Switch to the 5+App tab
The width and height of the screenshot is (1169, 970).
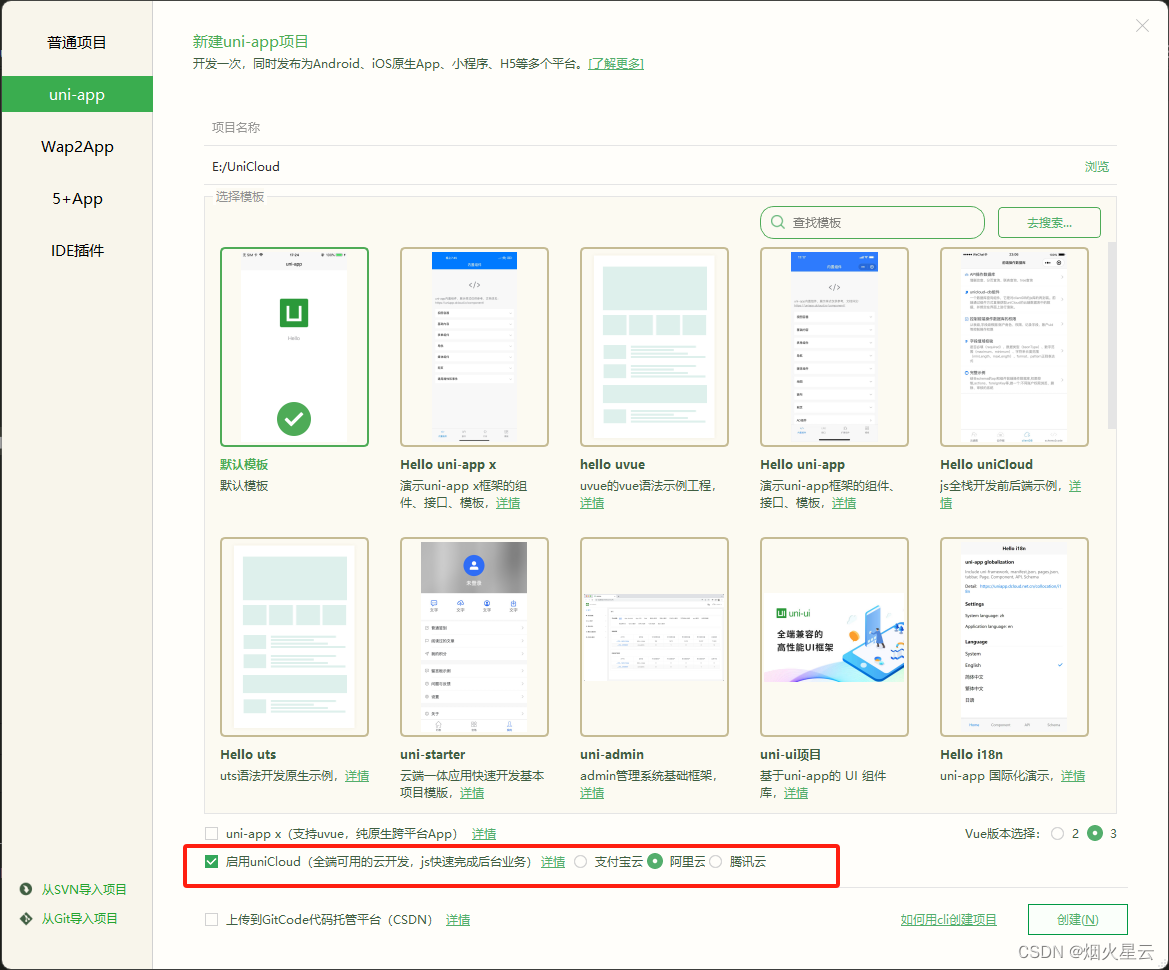(x=77, y=199)
